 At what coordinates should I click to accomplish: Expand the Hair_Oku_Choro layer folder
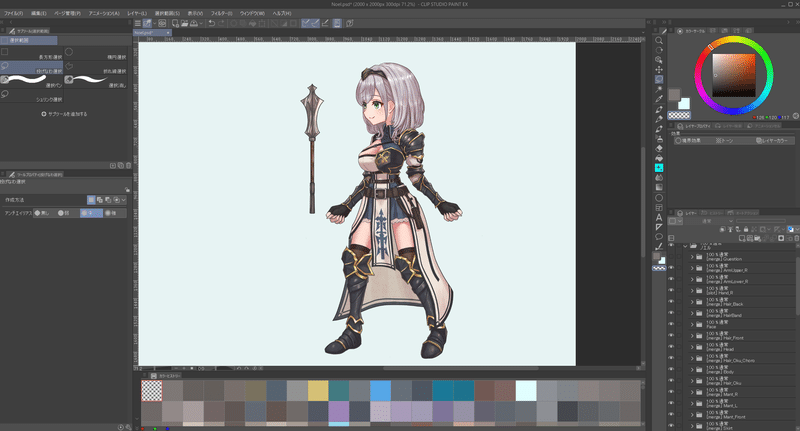[692, 359]
